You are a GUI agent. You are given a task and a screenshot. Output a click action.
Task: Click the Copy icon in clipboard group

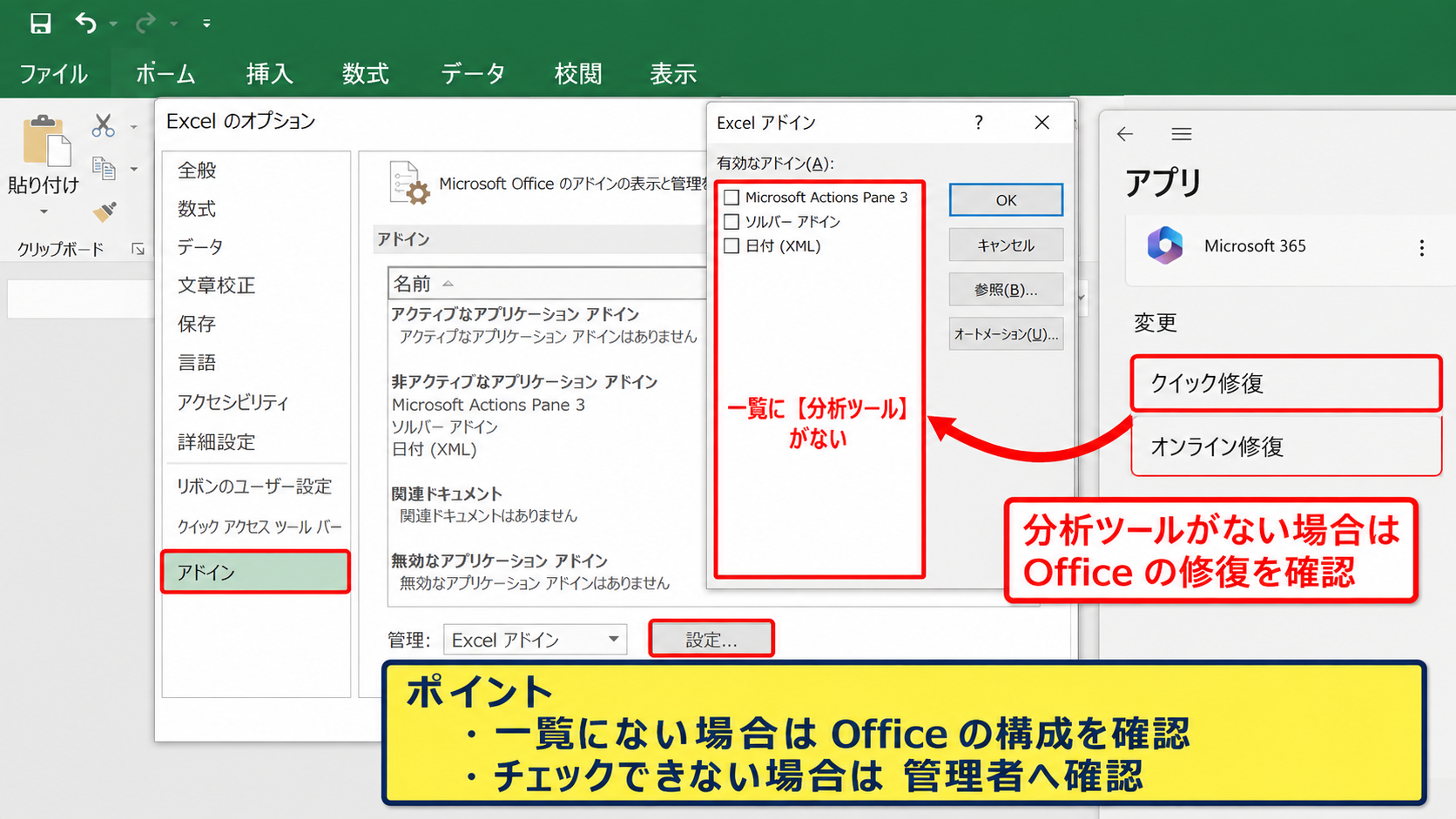[104, 168]
